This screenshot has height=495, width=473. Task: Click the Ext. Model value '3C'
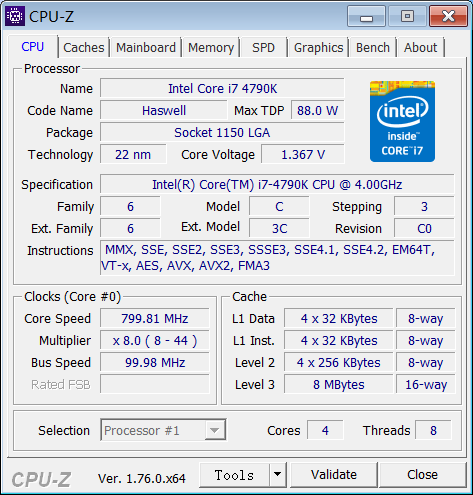[279, 229]
